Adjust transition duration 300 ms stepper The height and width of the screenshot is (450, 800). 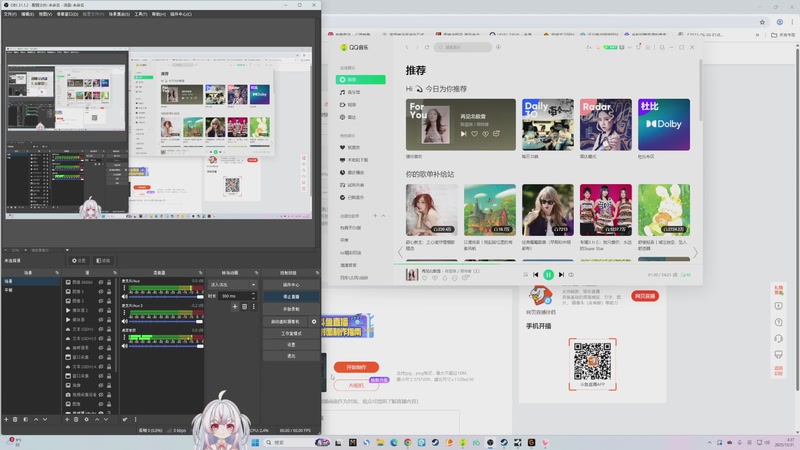click(x=253, y=296)
